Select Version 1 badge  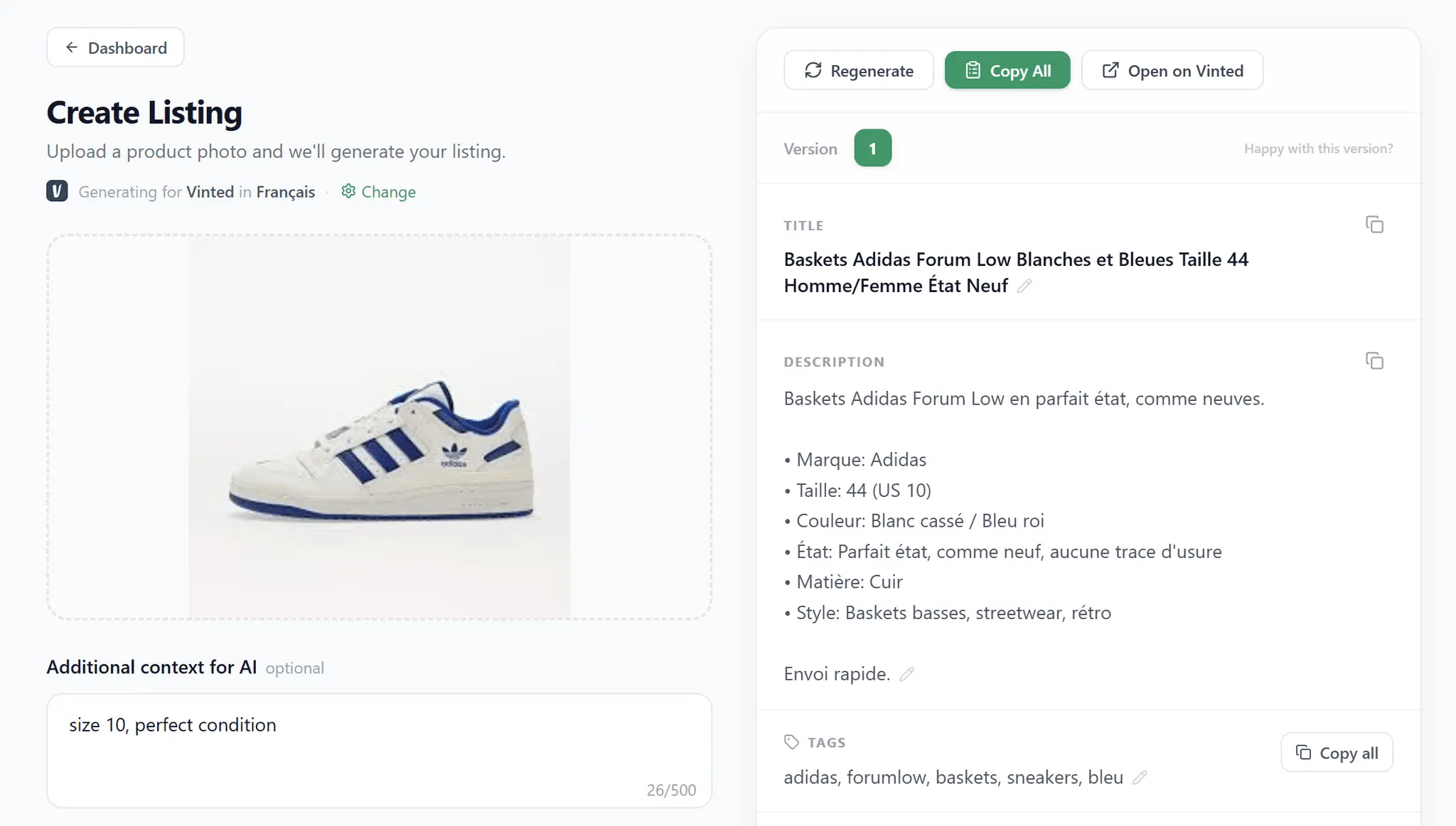tap(873, 149)
